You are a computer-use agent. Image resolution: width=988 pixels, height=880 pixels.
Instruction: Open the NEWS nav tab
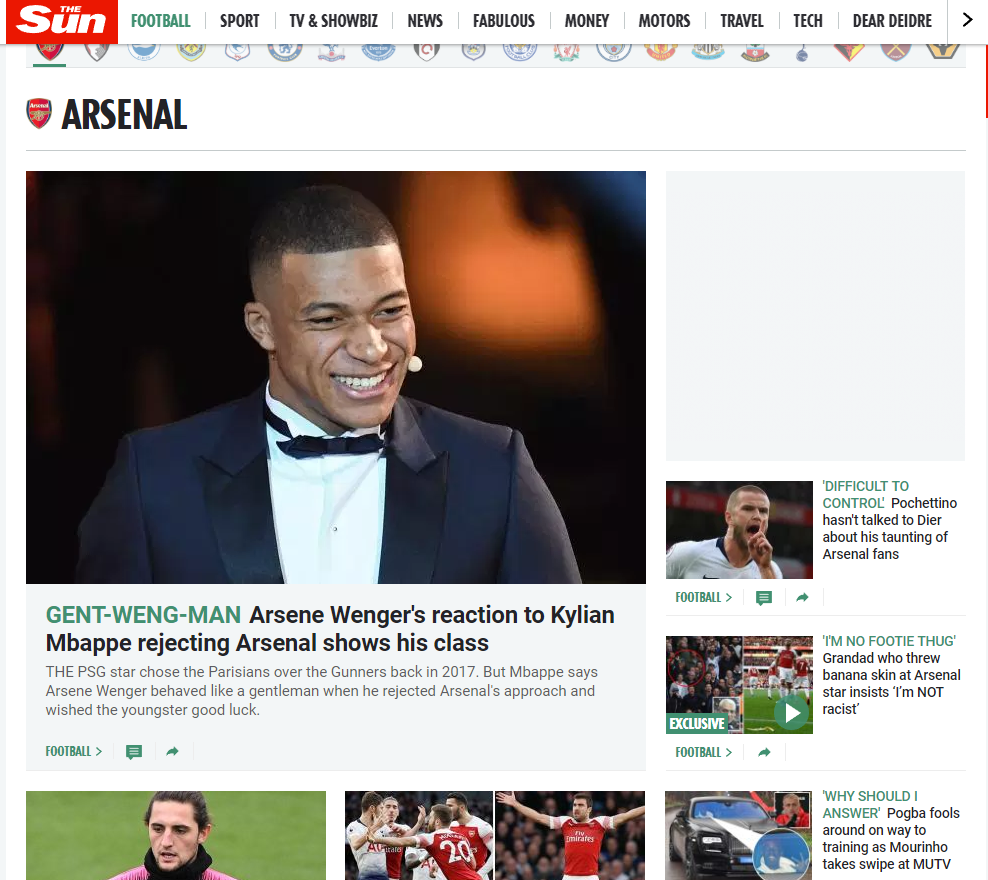425,21
